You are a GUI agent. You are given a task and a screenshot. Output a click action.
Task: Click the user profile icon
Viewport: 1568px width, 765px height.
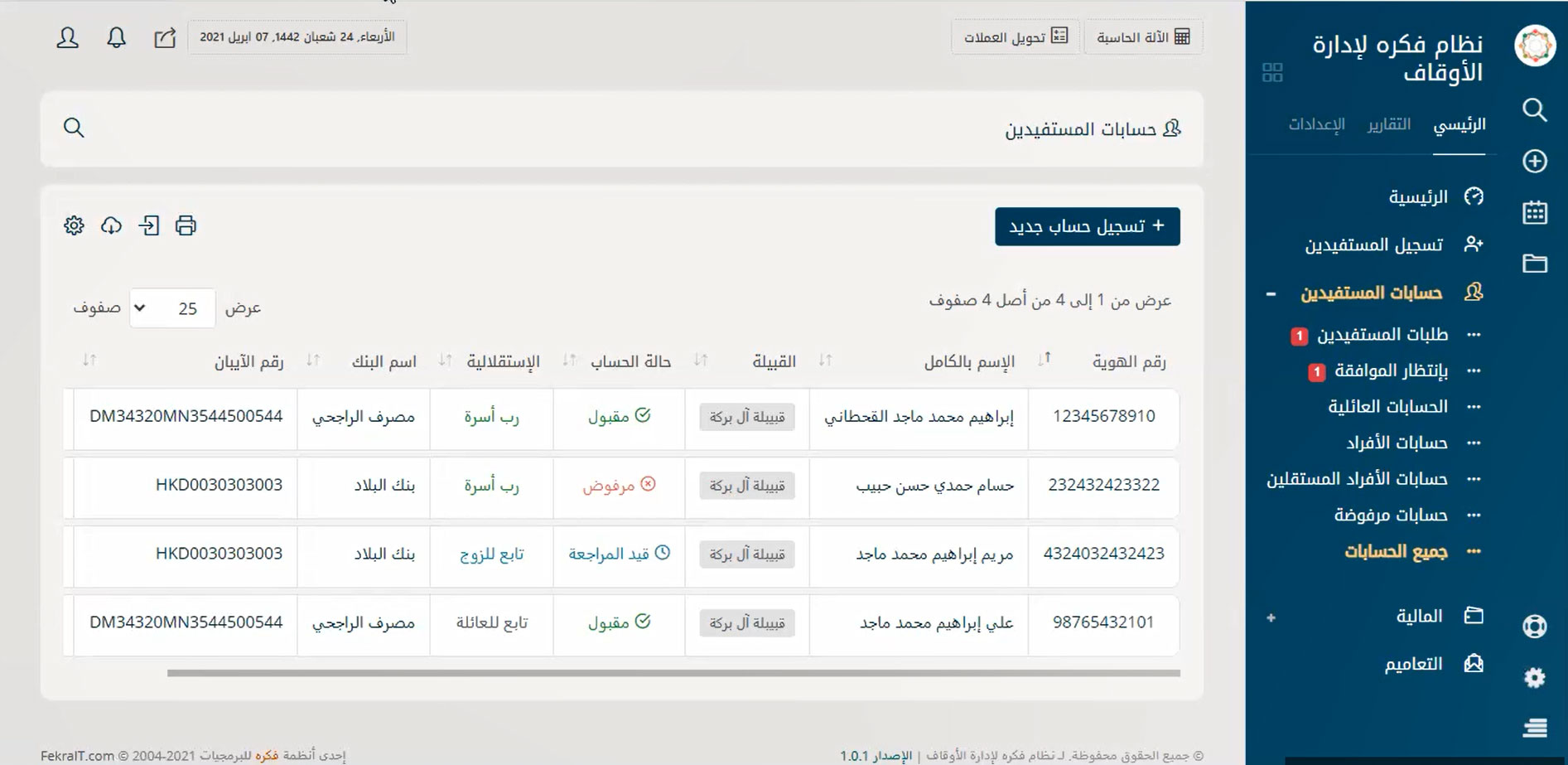point(68,37)
